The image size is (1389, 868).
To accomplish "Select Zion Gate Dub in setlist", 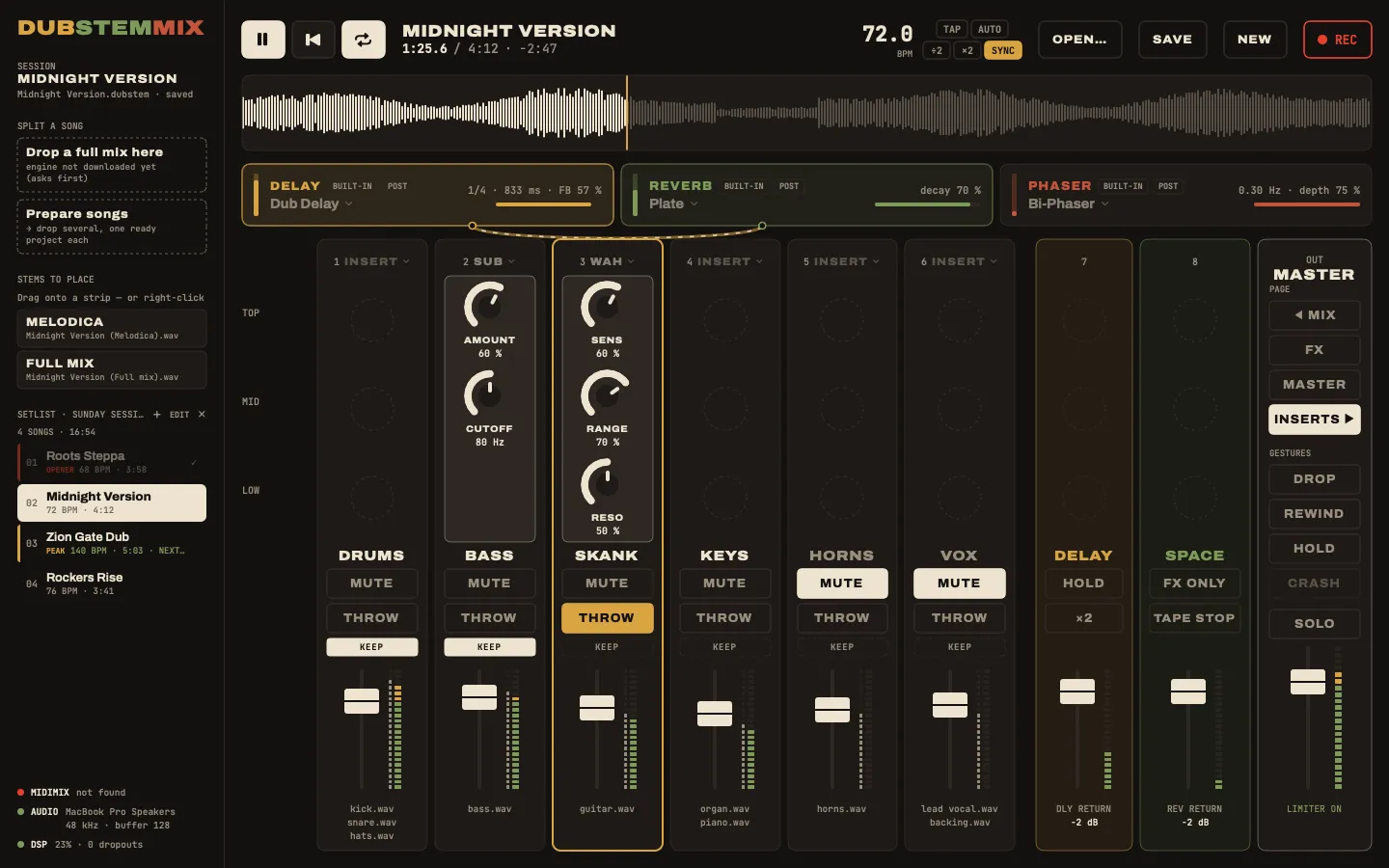I will coord(112,543).
